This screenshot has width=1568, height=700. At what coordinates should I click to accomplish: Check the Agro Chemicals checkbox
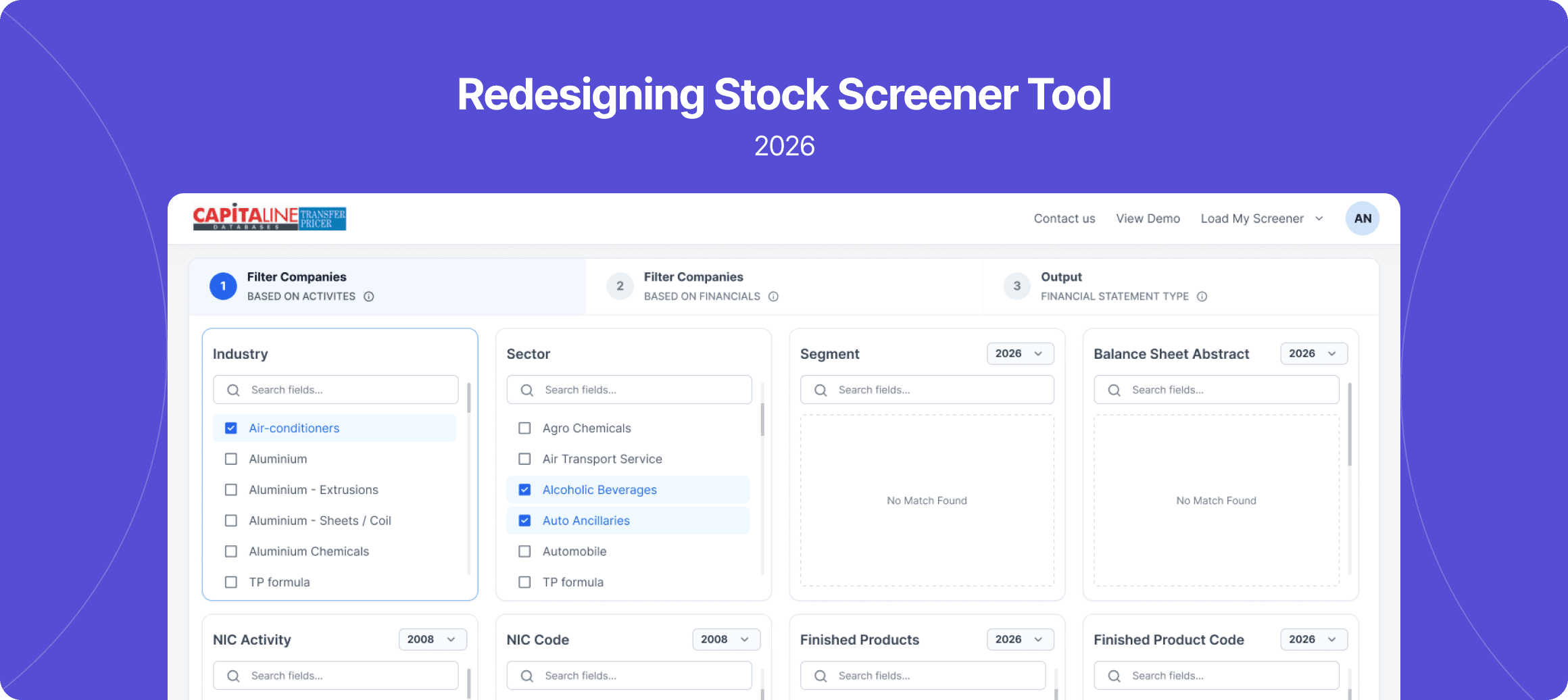524,428
